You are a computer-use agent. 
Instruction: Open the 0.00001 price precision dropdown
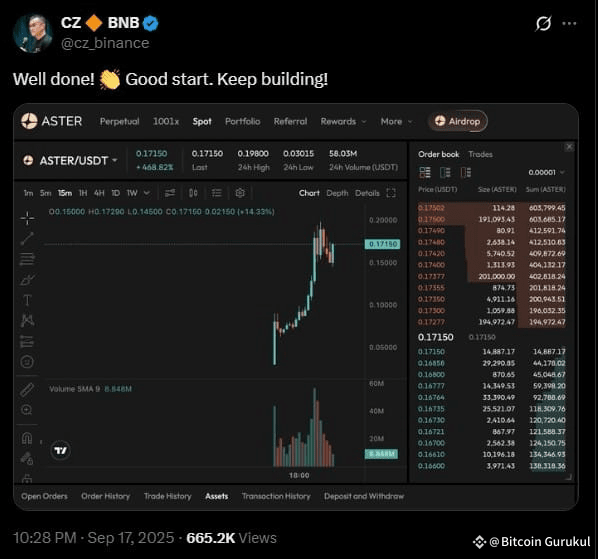coord(546,173)
